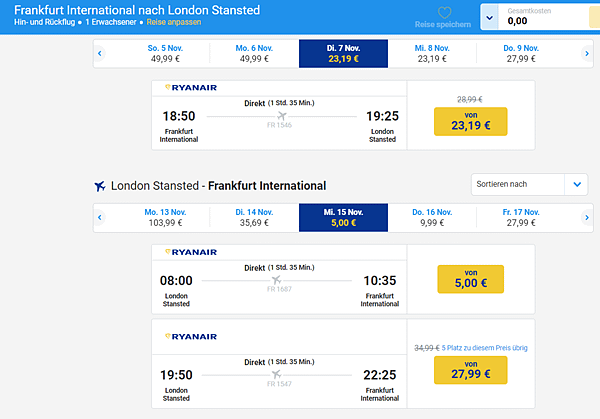Select outbound date Mi. 8 Nov.

point(432,54)
